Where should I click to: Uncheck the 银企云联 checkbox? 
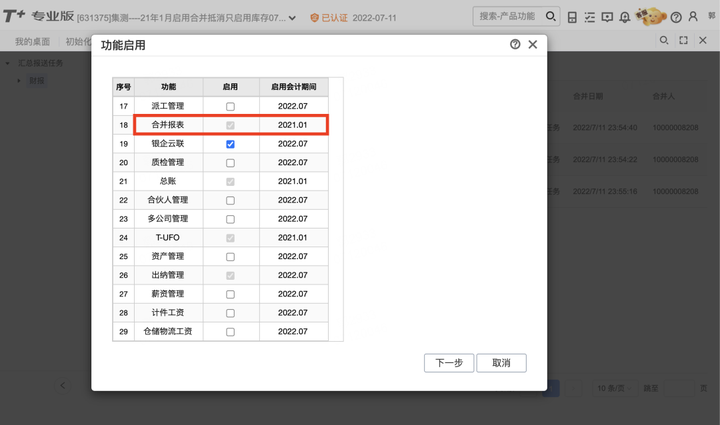230,144
